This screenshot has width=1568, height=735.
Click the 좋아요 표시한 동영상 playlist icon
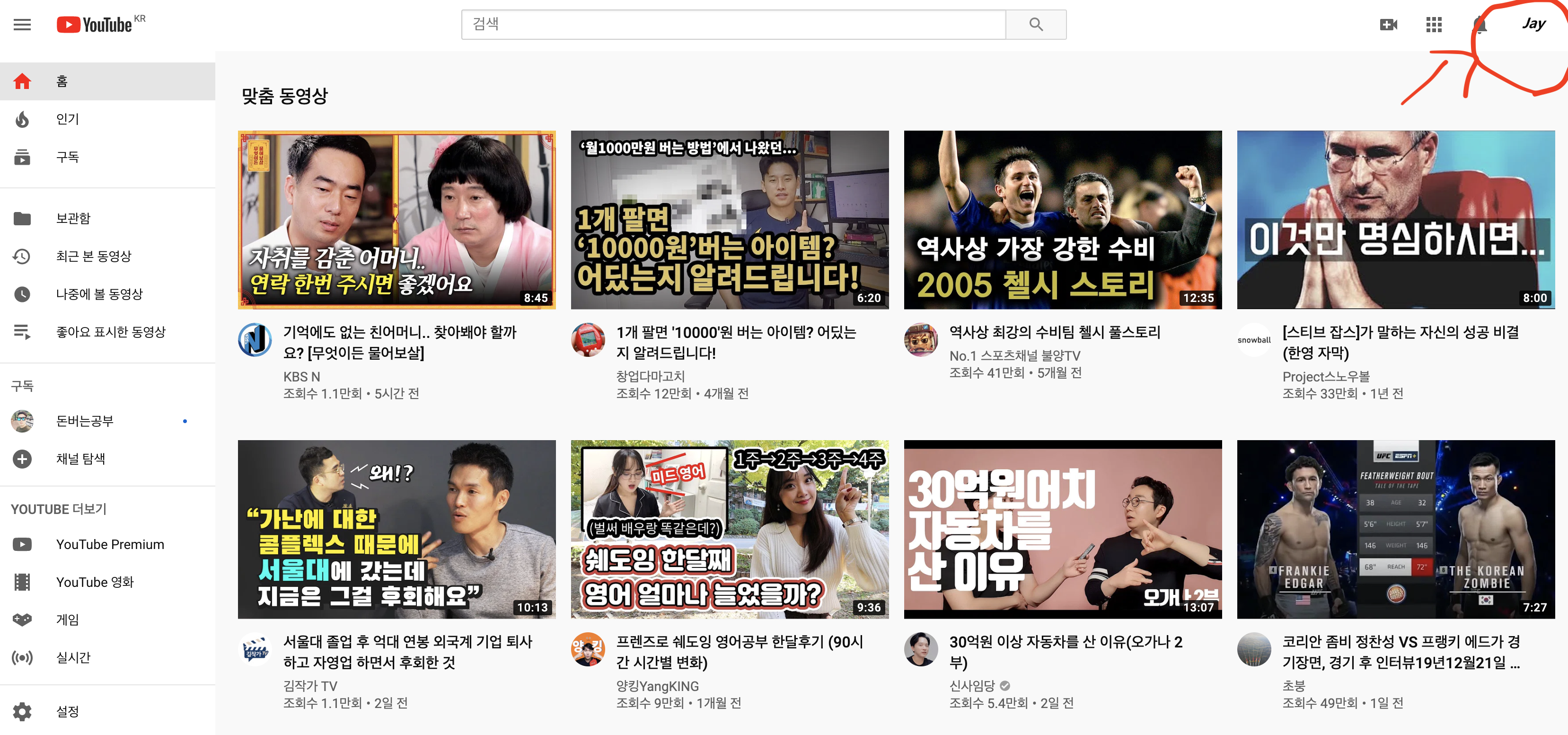[x=23, y=332]
